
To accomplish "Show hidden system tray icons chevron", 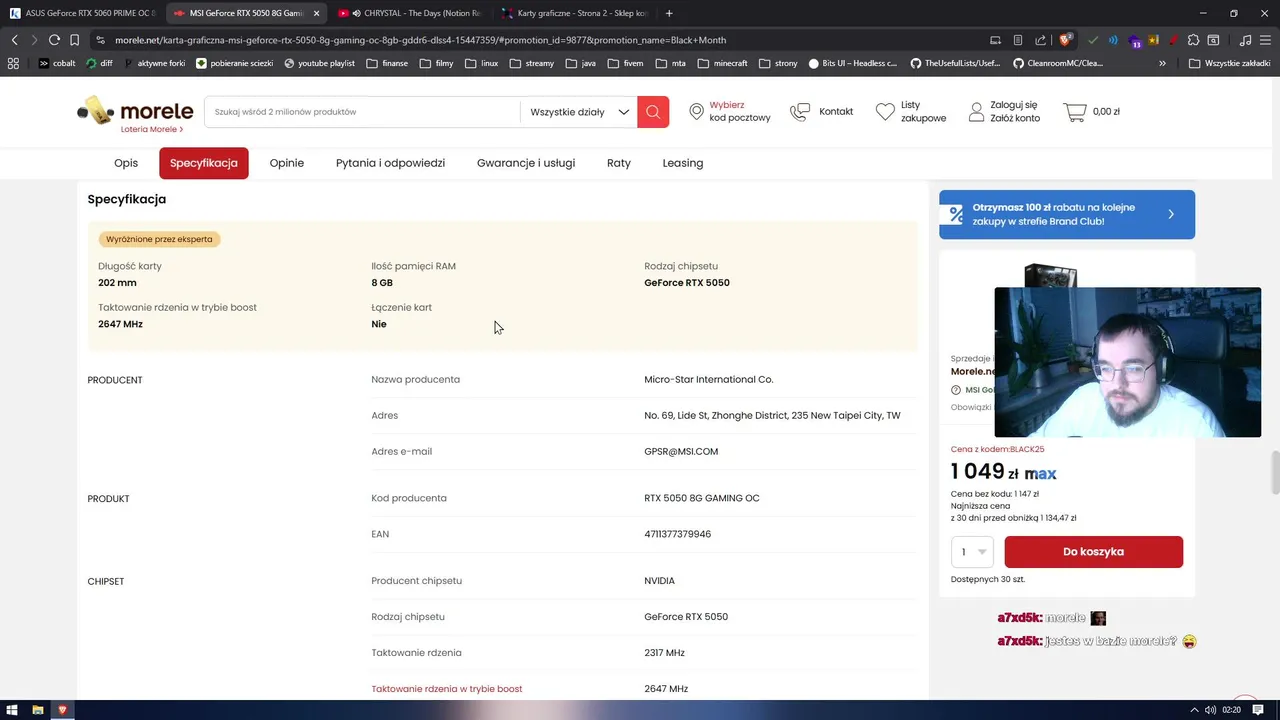I will [1194, 710].
